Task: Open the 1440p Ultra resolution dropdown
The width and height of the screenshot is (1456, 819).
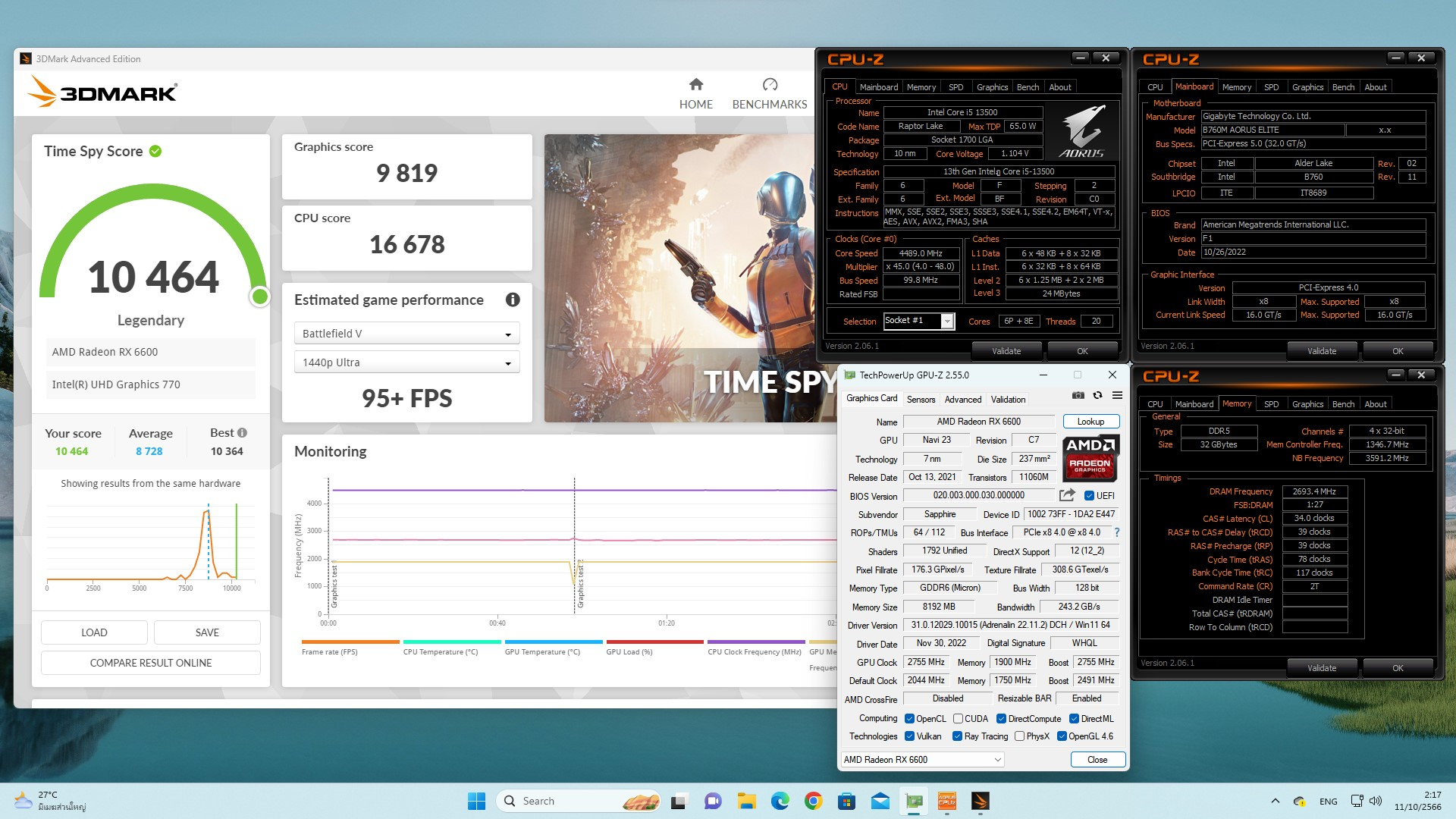Action: (x=406, y=362)
